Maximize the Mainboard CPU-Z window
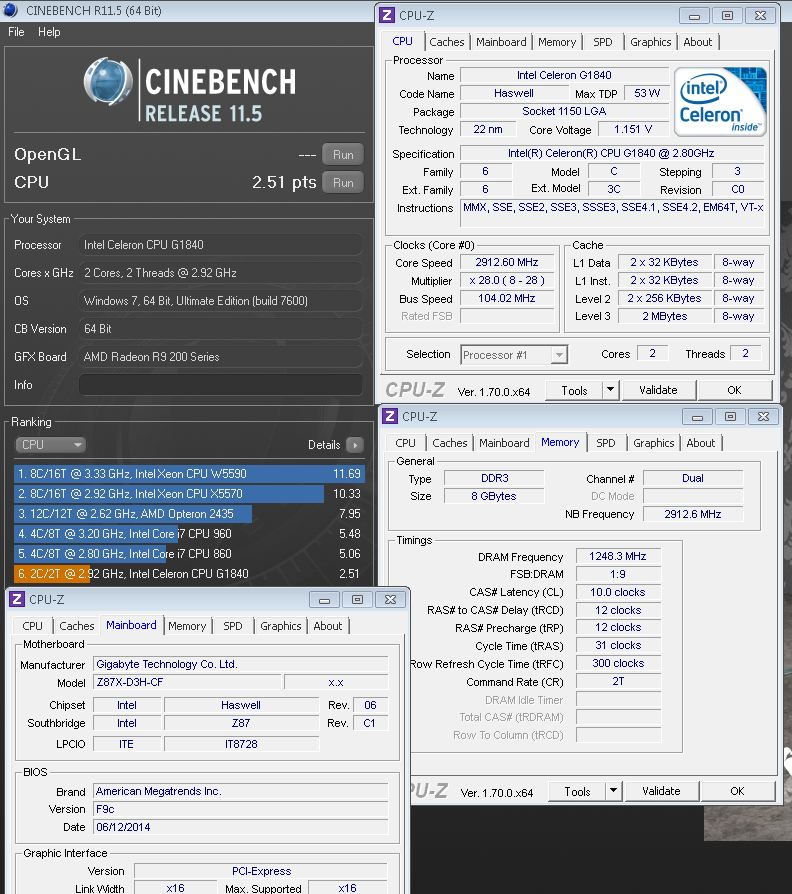 coord(358,600)
